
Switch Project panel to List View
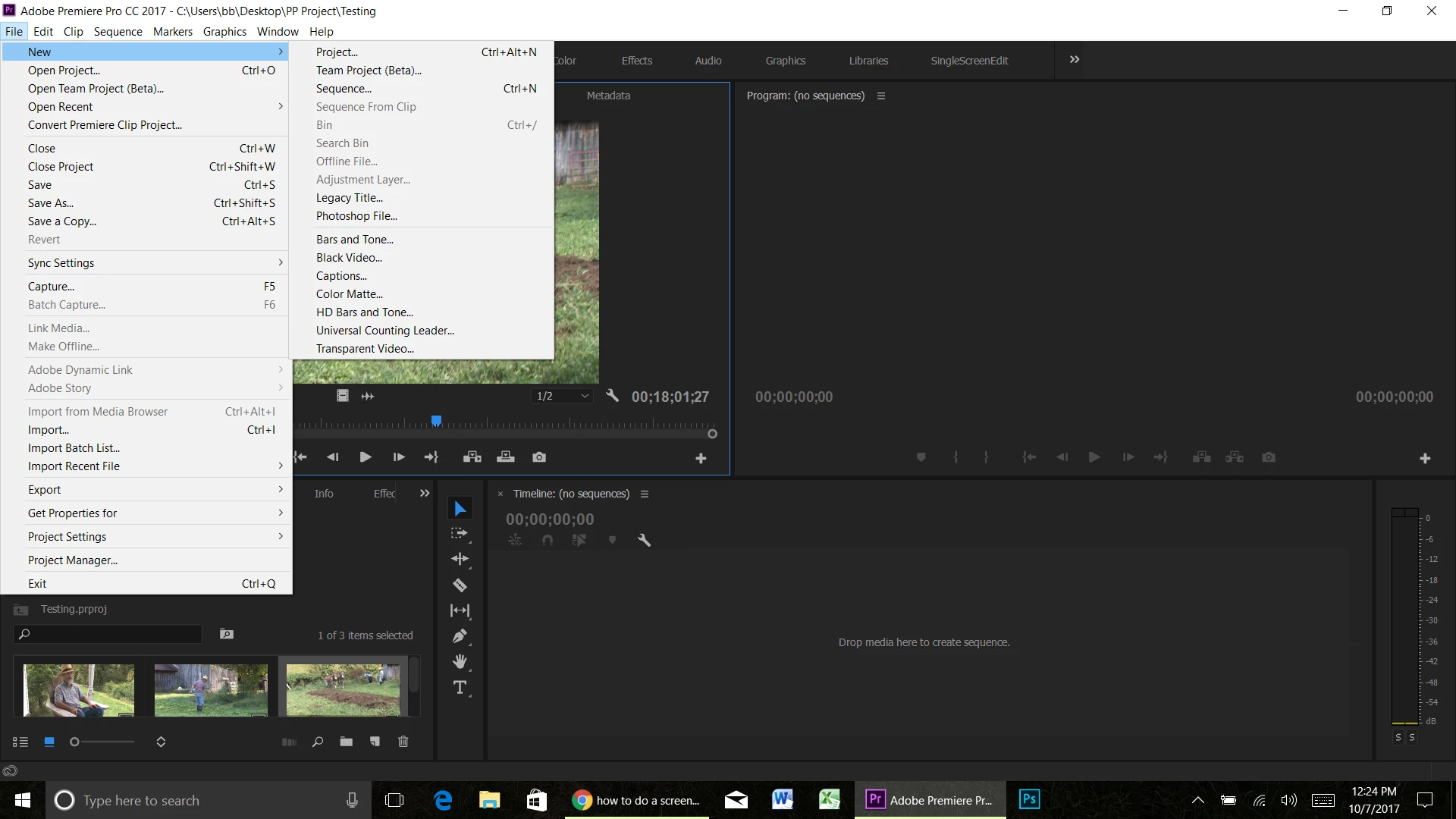[20, 742]
